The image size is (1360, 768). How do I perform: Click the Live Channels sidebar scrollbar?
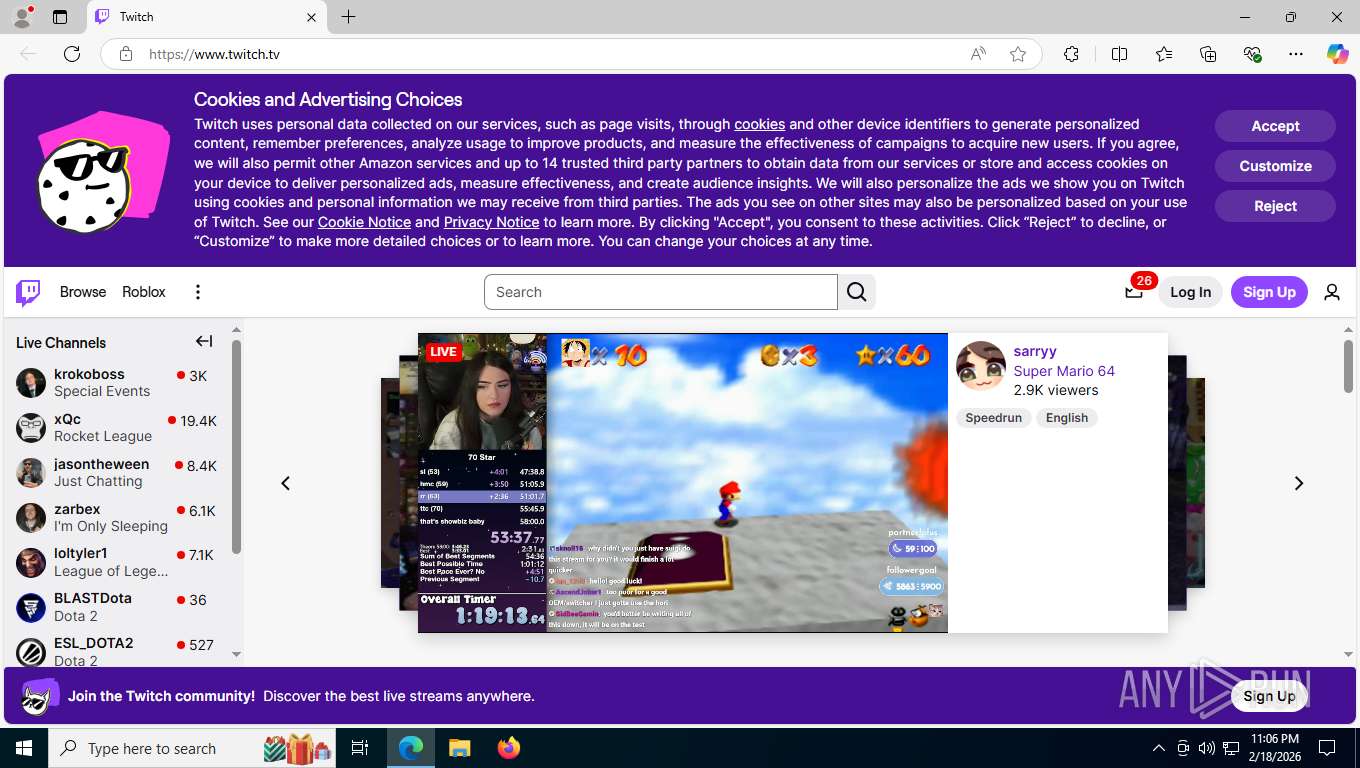(237, 447)
